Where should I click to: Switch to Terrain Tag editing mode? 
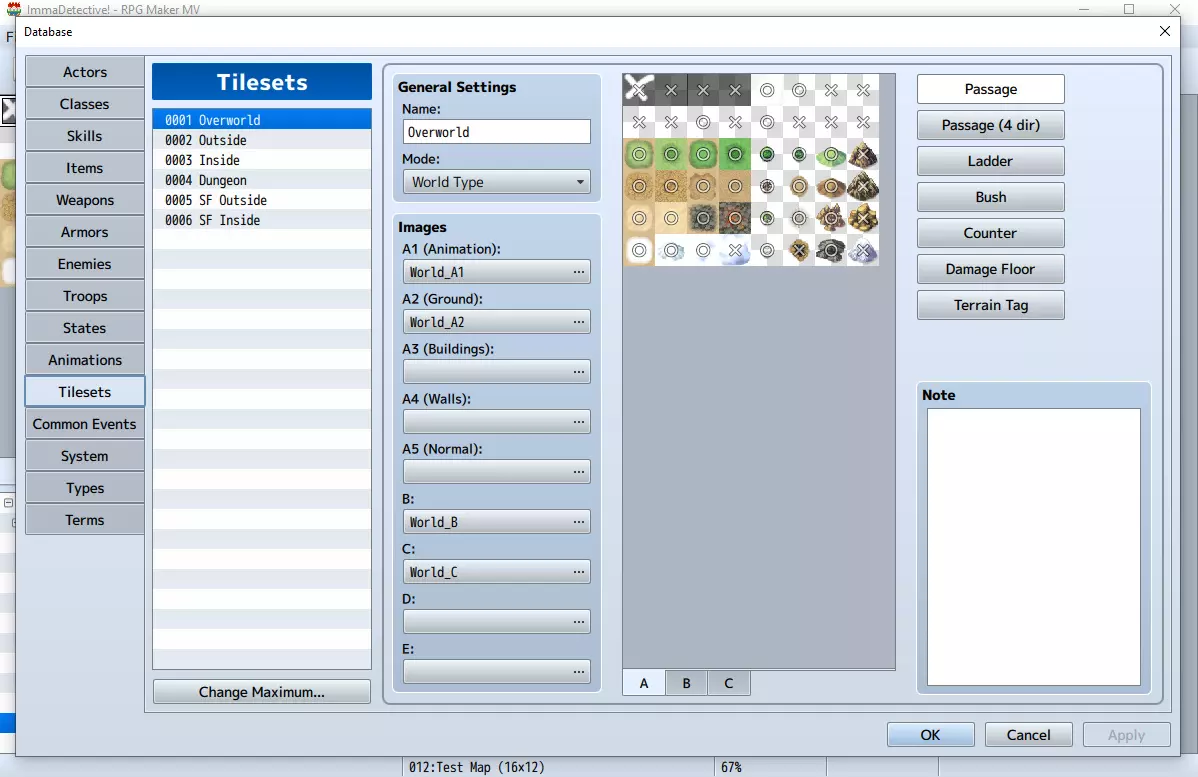[x=990, y=305]
